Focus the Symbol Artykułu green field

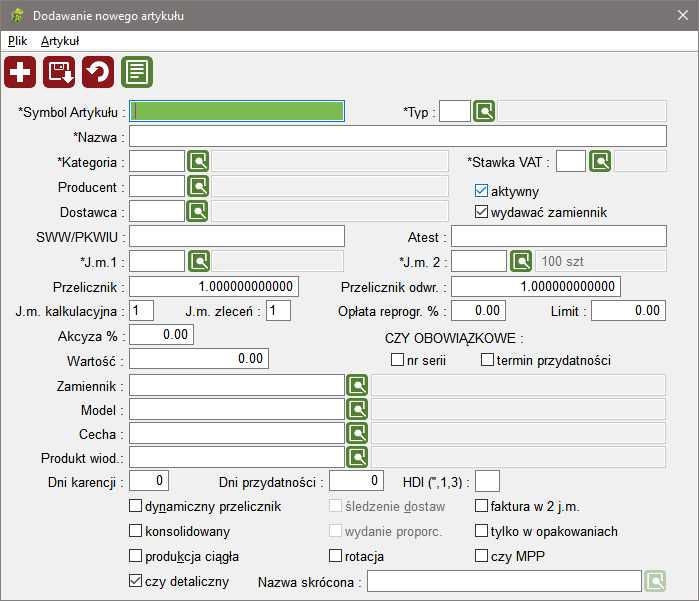pos(237,111)
